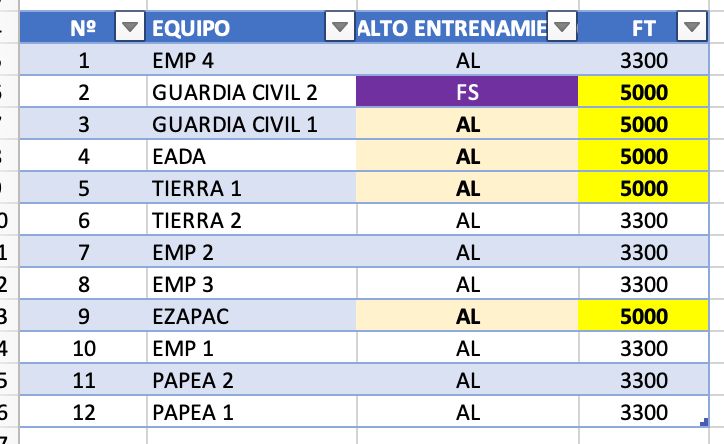The image size is (724, 444).
Task: Open the Nº column filter dropdown
Action: (x=130, y=29)
